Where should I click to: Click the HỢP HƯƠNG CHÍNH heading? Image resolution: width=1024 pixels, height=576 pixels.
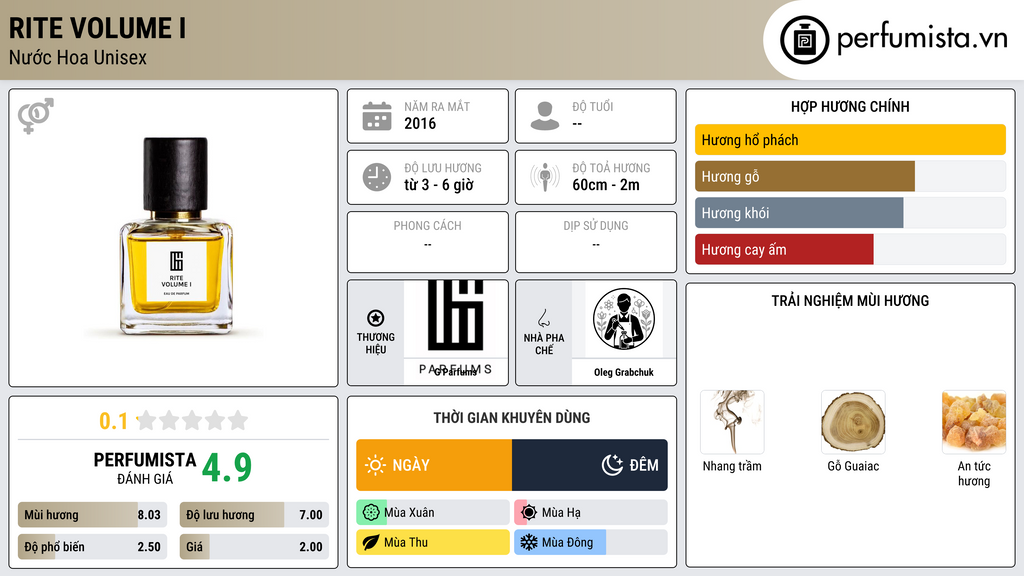tap(850, 106)
